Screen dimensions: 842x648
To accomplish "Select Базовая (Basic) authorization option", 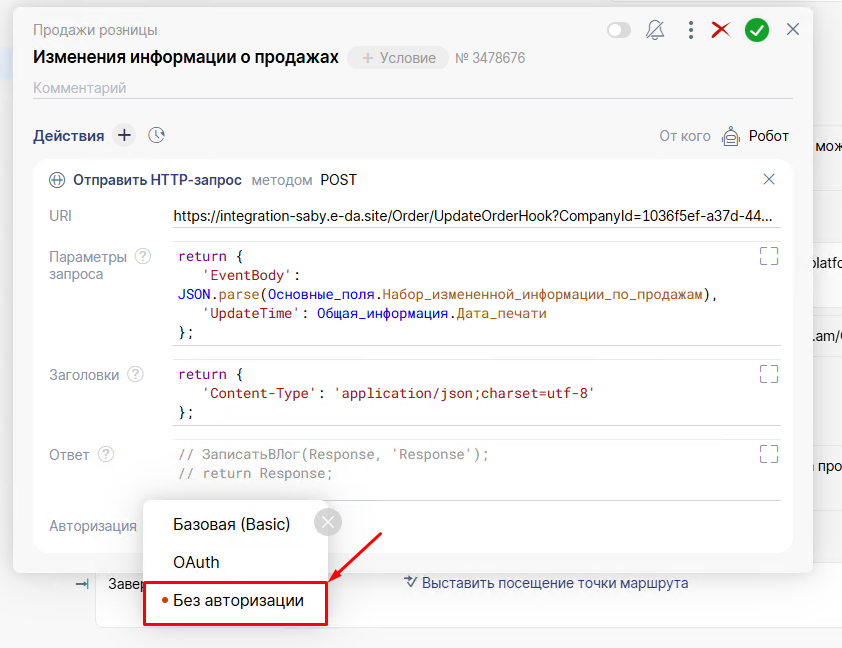I will [x=231, y=524].
